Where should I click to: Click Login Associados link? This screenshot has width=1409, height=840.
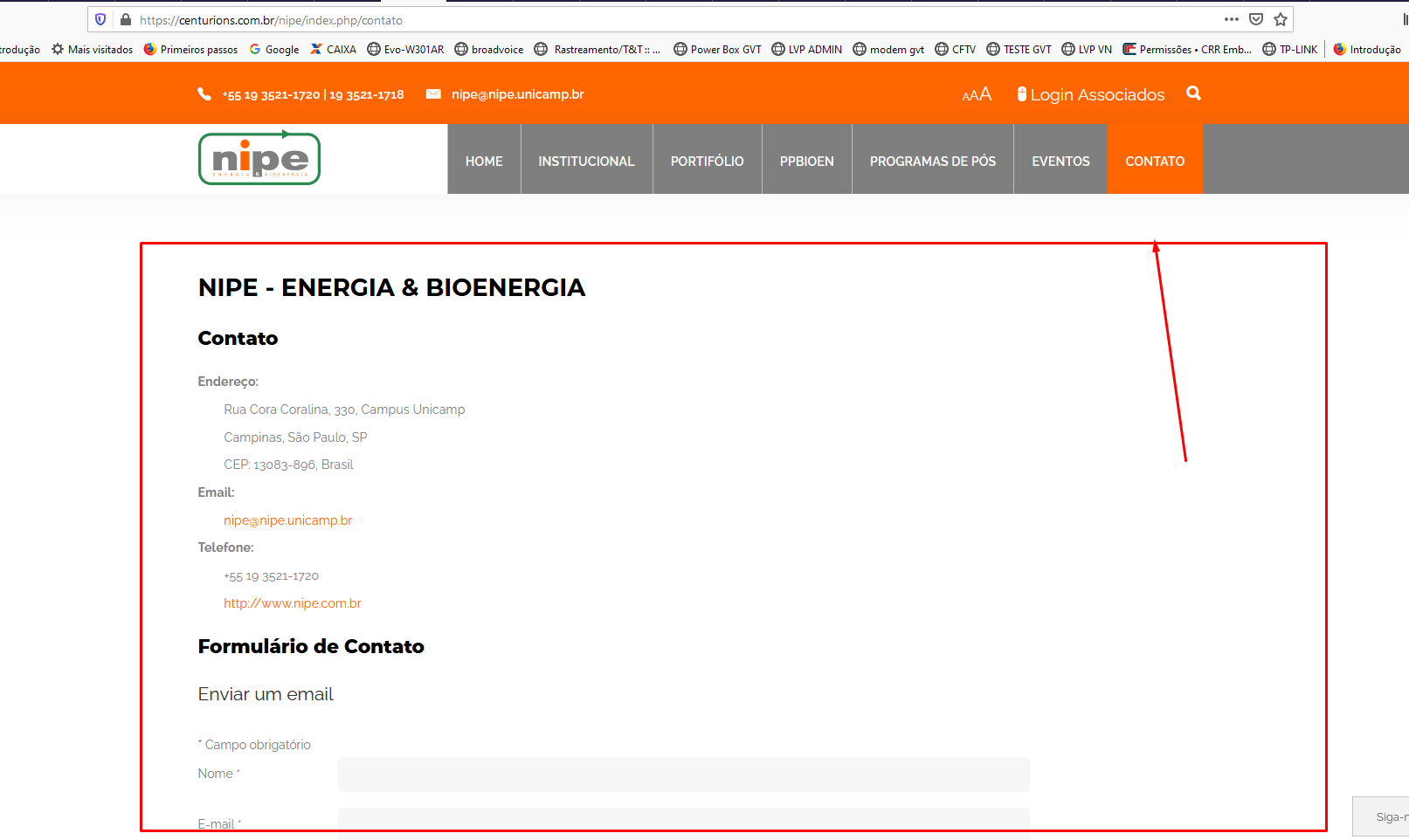coord(1091,94)
